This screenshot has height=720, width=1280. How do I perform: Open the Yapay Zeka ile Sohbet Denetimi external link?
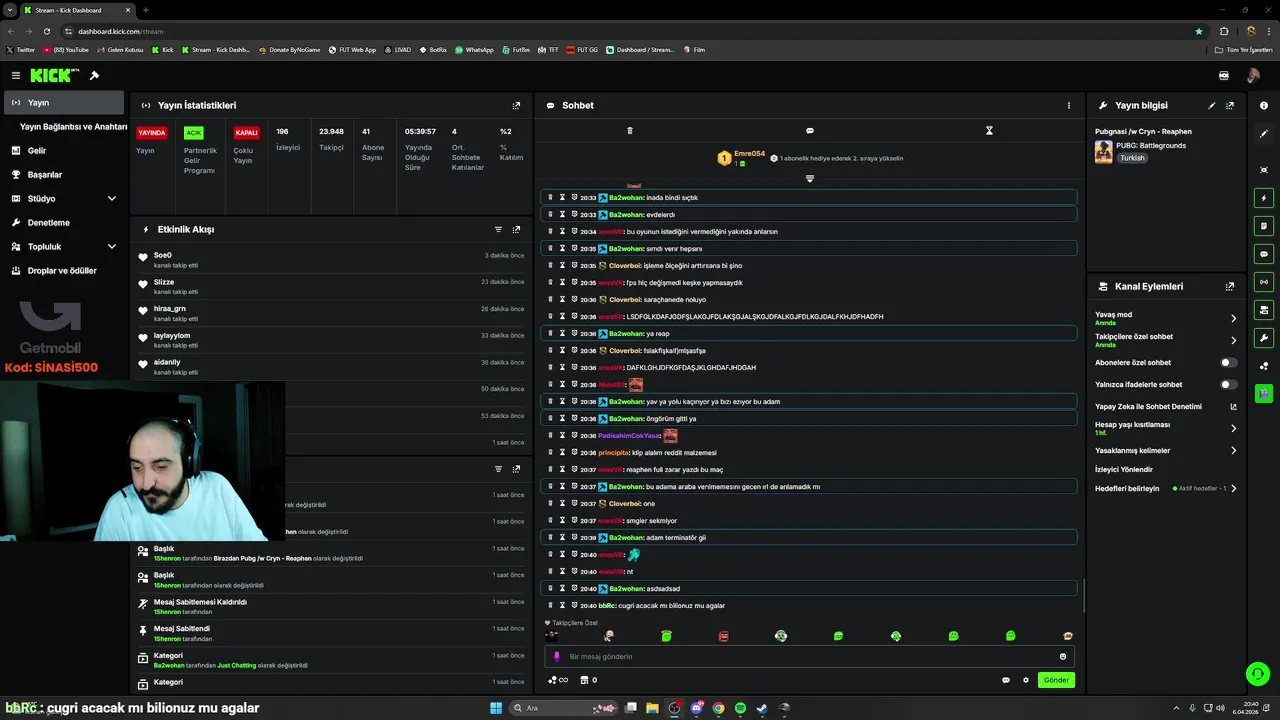pyautogui.click(x=1233, y=407)
